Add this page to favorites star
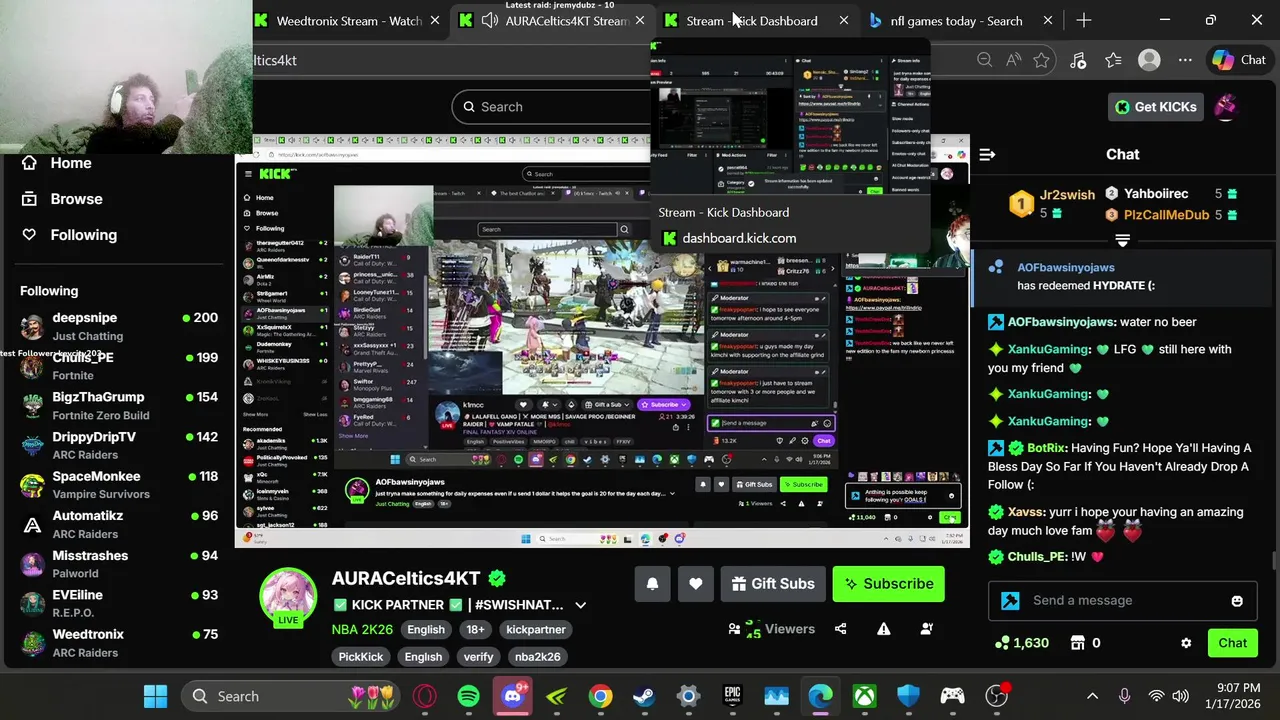 point(1041,60)
